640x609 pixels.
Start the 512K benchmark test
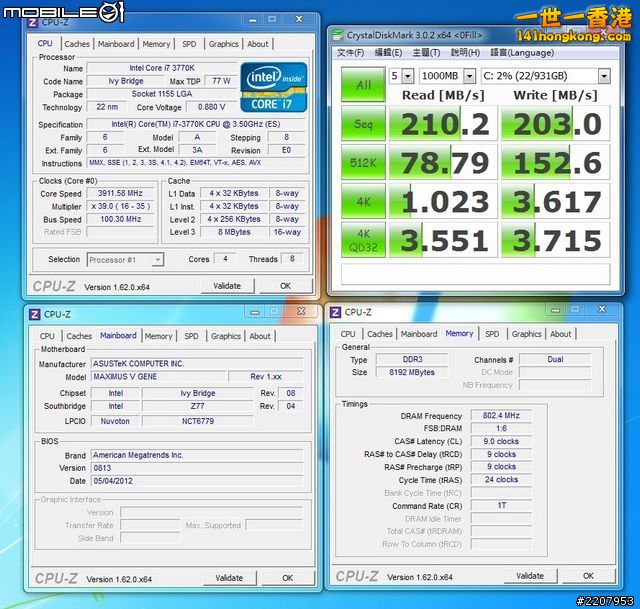363,163
